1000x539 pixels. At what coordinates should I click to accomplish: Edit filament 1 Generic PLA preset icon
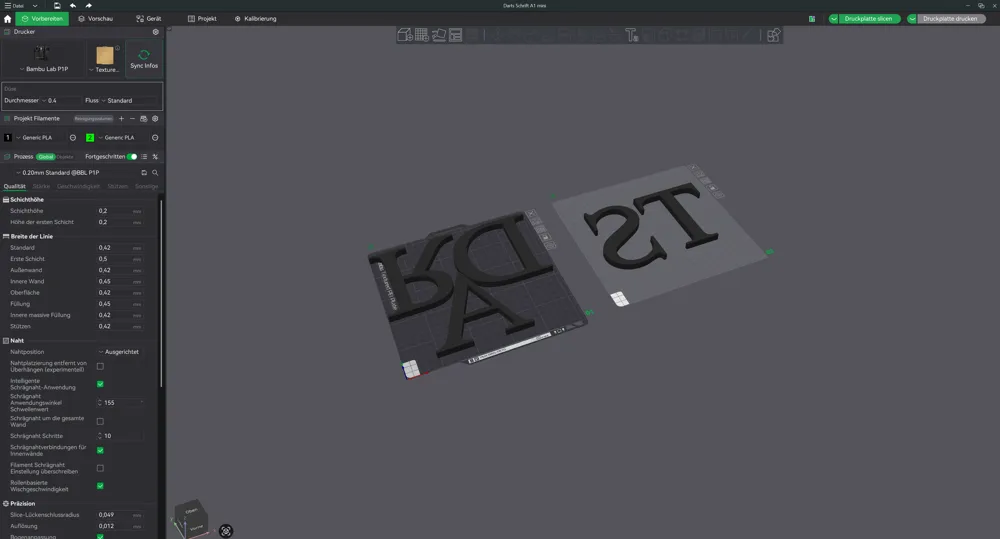tap(73, 138)
